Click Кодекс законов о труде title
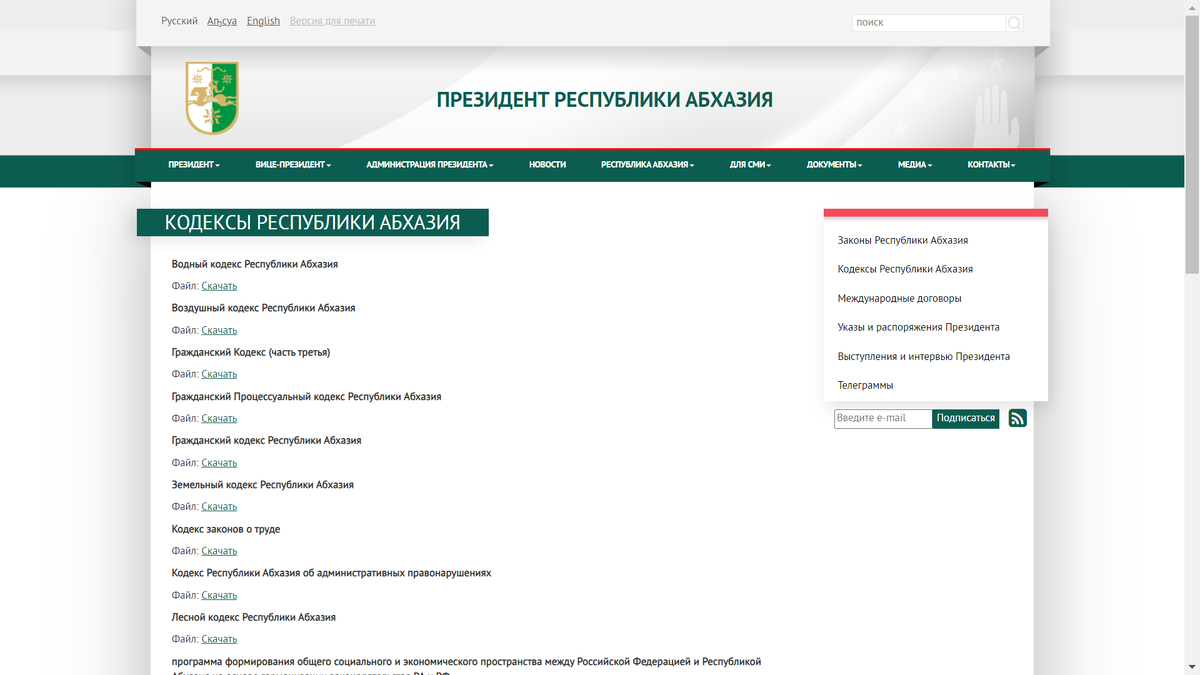 coord(226,529)
